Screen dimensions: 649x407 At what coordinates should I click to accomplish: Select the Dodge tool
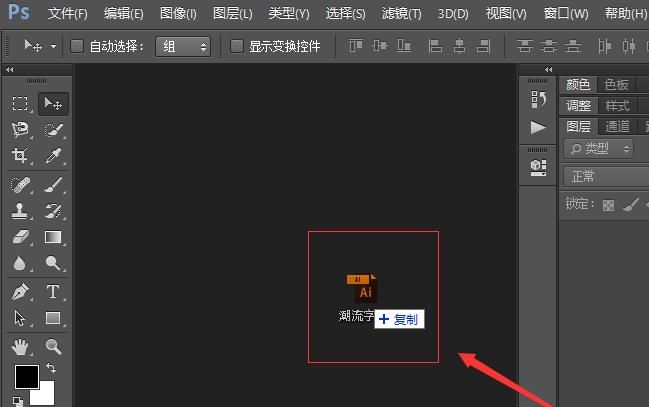point(53,263)
